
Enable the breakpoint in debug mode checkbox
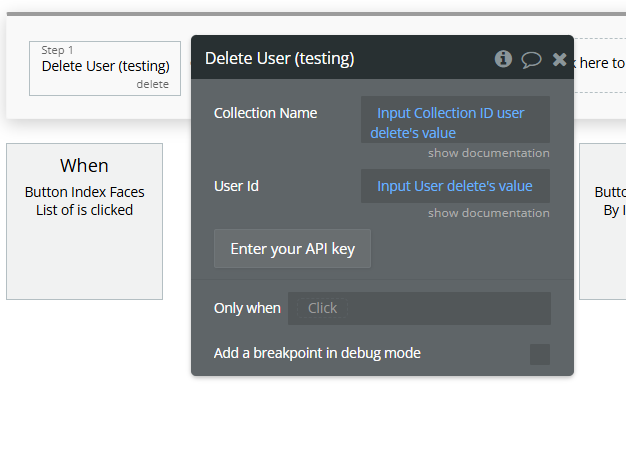tap(539, 354)
